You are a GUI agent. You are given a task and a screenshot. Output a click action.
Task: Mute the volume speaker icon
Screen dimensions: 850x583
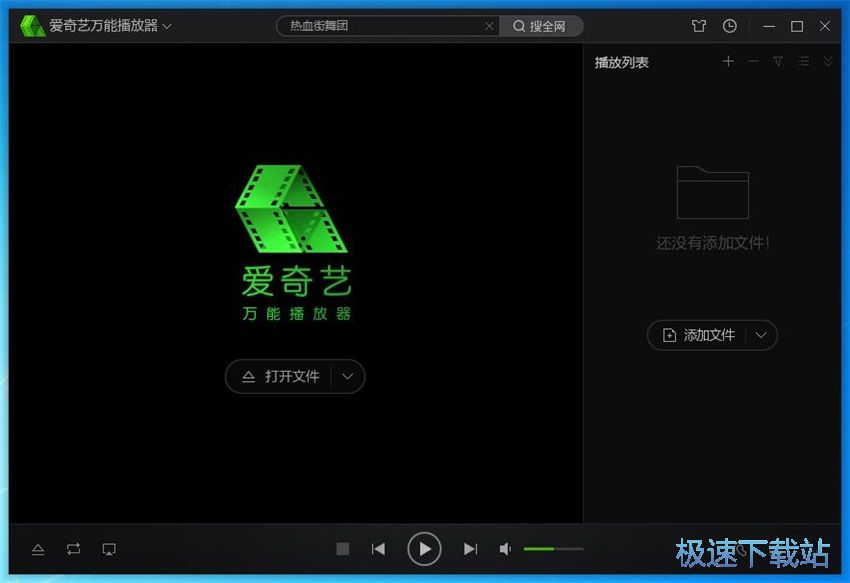[505, 549]
